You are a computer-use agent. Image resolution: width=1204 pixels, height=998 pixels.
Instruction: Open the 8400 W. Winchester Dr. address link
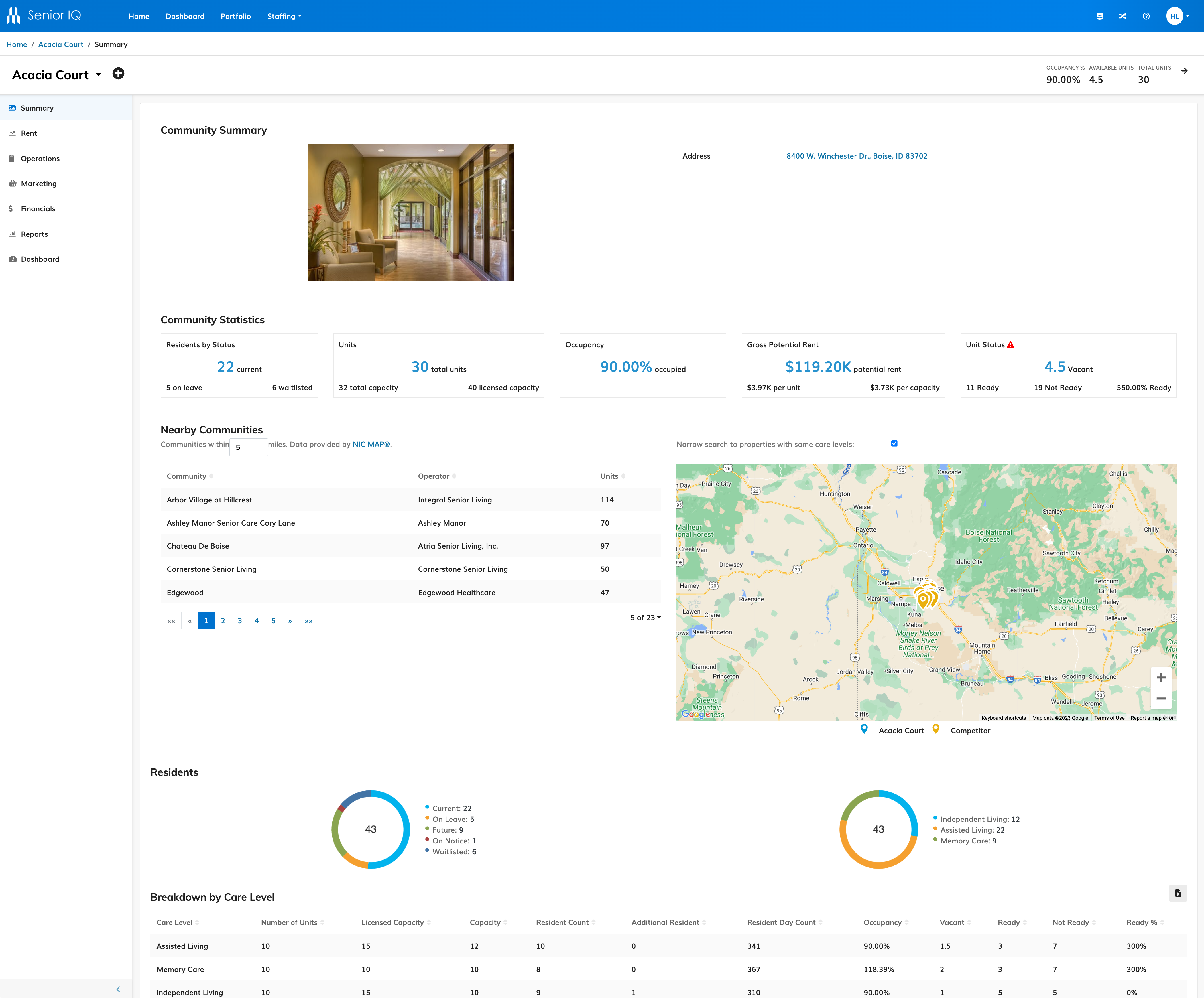click(x=857, y=155)
